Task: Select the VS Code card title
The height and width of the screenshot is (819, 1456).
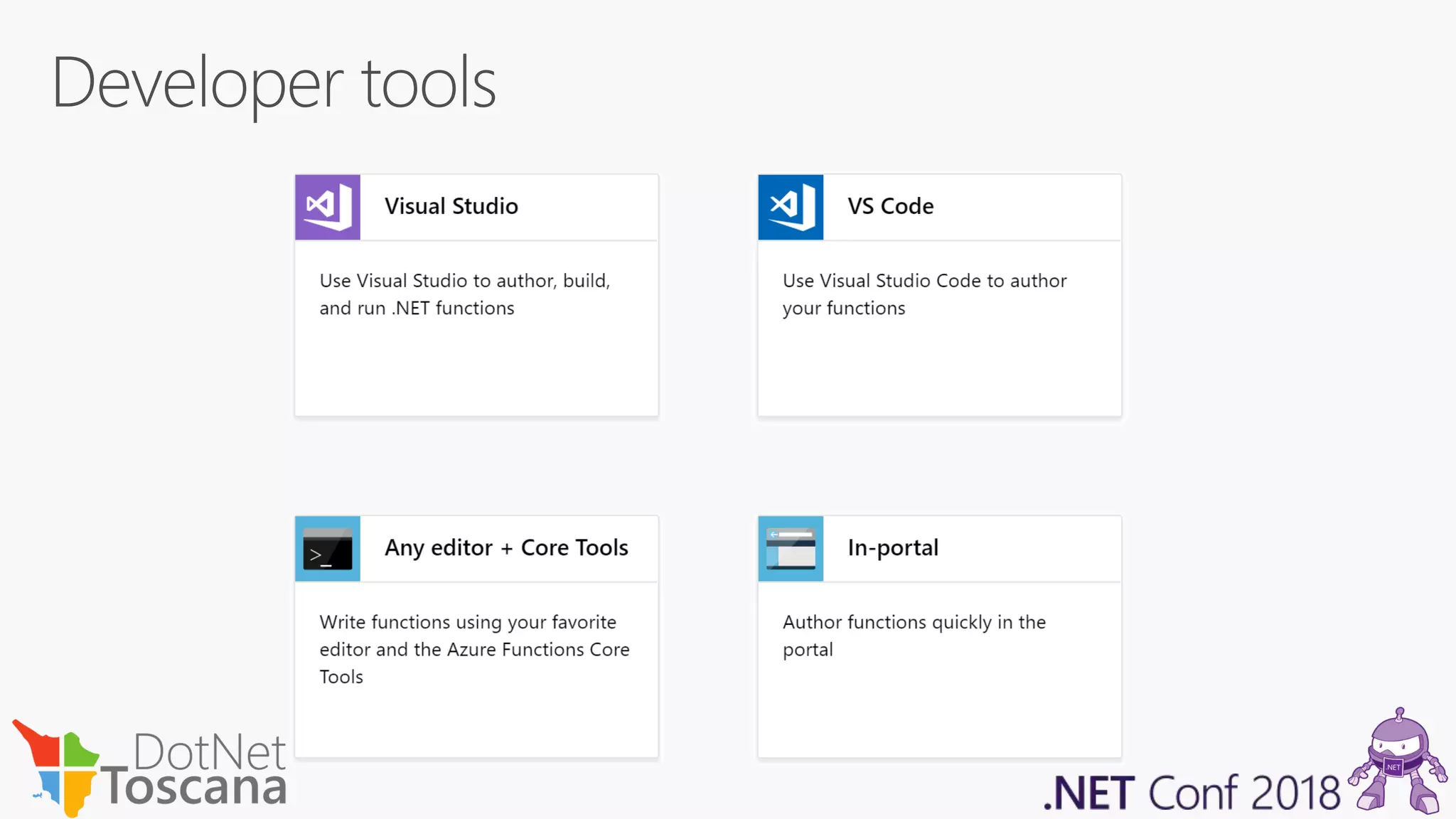Action: pyautogui.click(x=890, y=206)
